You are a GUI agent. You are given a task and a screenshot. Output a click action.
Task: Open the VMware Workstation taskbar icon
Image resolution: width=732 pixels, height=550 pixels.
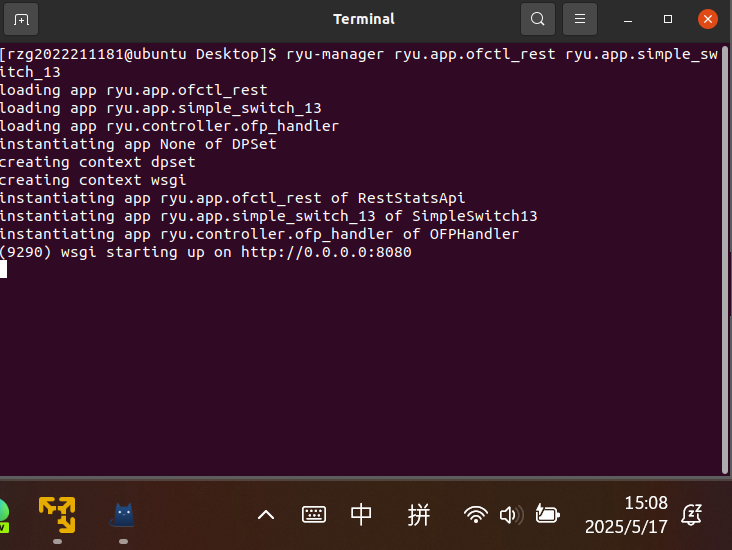point(57,514)
